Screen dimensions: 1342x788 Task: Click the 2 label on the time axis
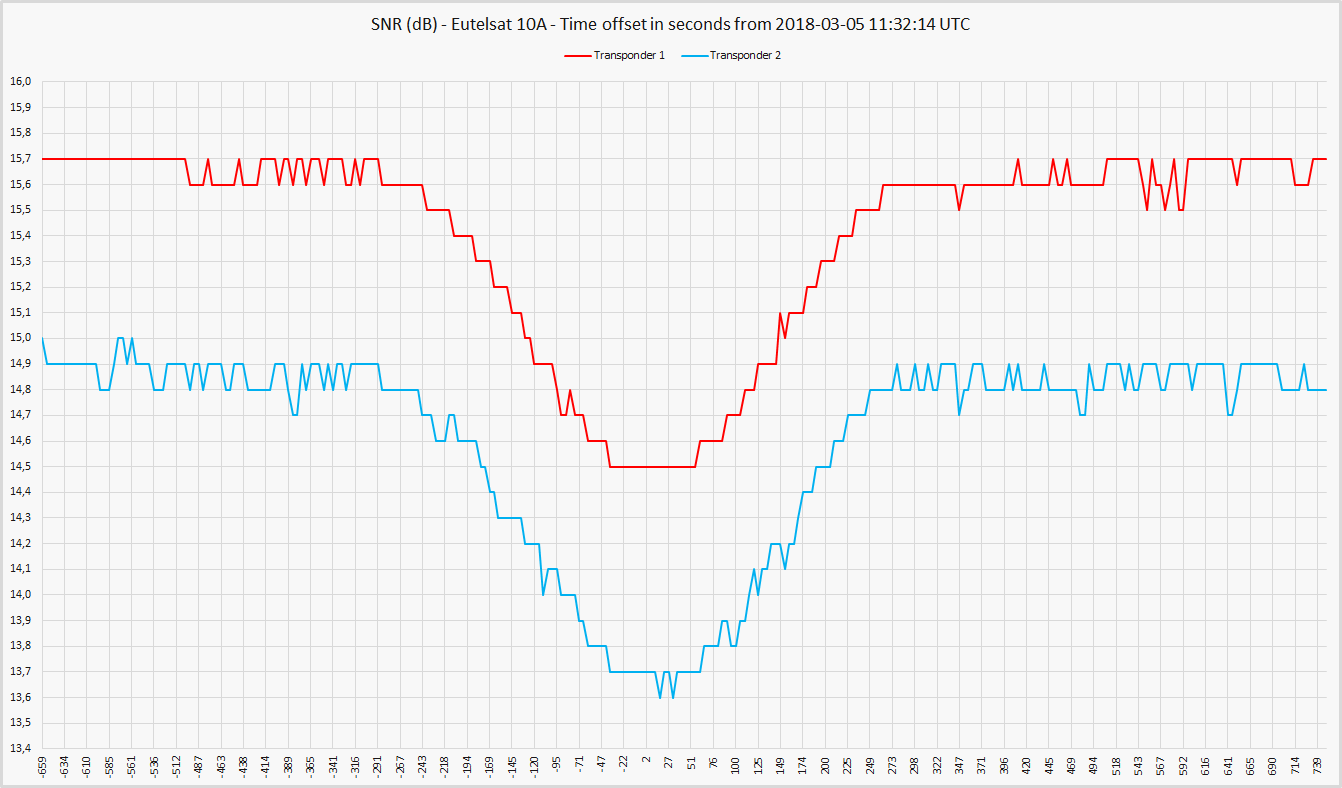[646, 767]
